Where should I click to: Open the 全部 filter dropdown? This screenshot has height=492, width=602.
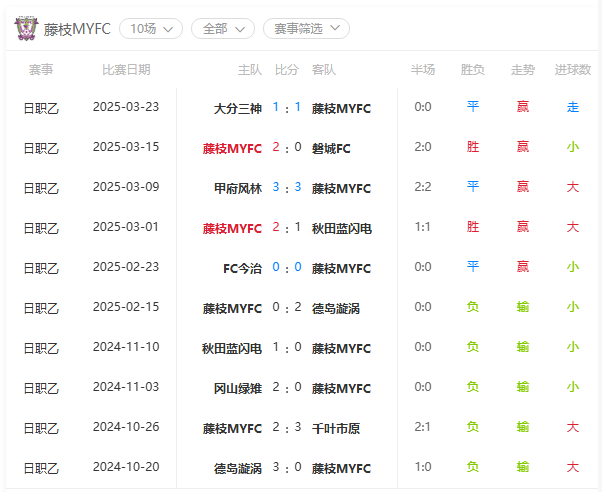[223, 29]
